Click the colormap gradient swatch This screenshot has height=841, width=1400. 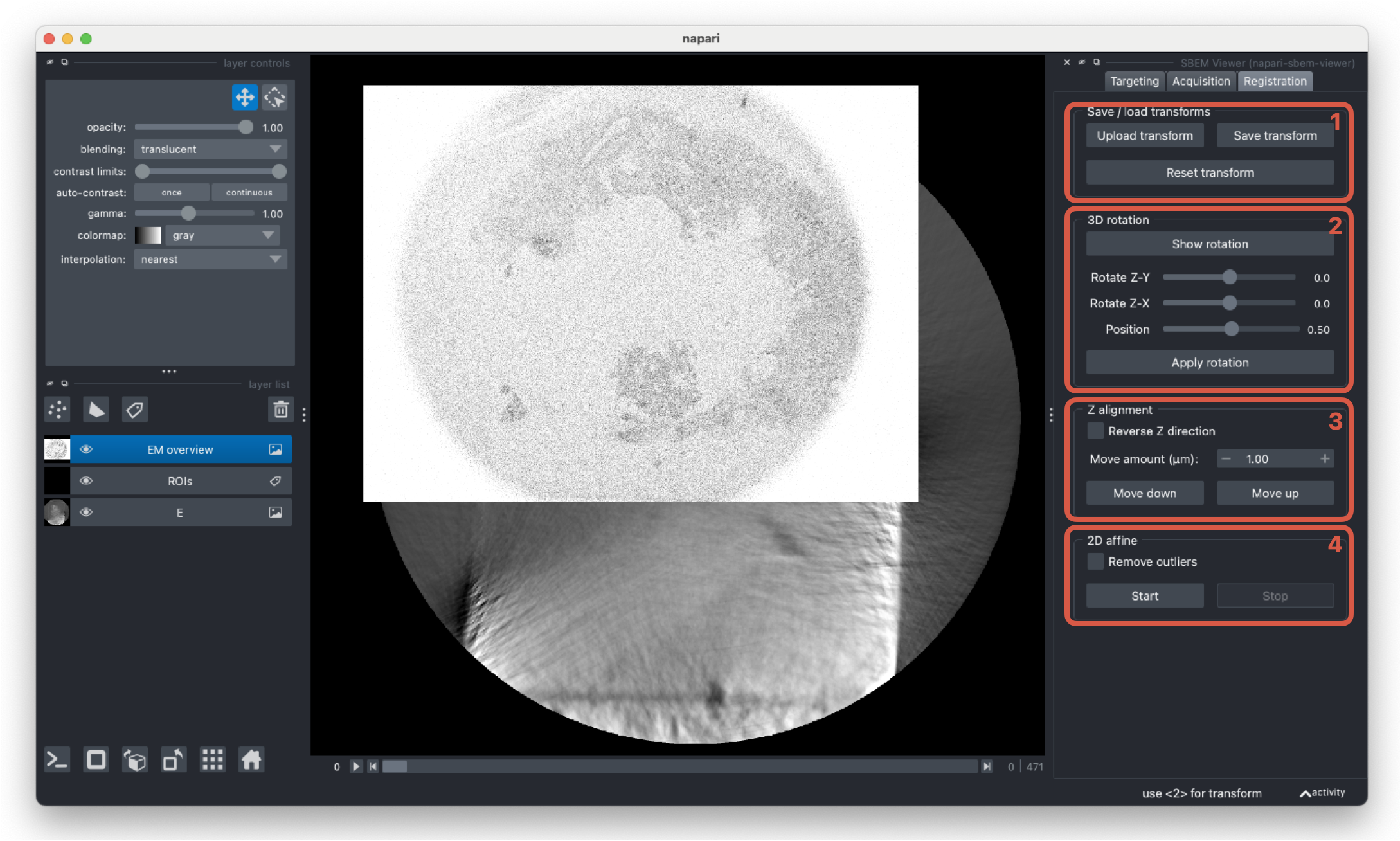point(148,235)
